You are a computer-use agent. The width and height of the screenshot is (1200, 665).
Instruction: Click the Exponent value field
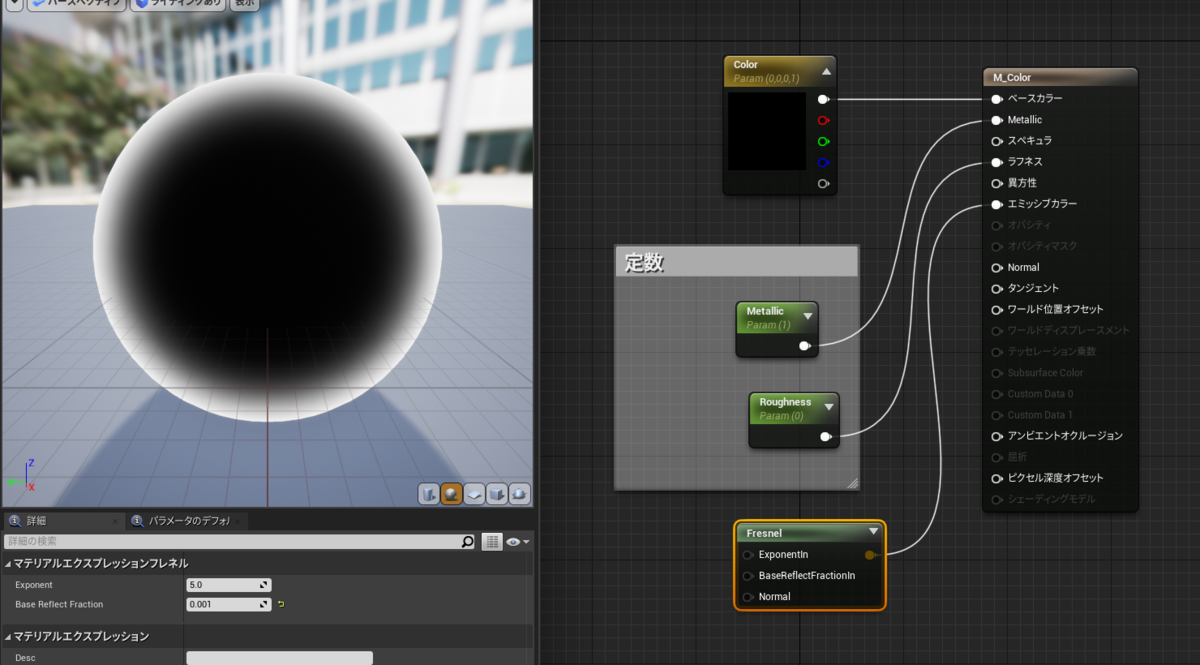pyautogui.click(x=228, y=585)
